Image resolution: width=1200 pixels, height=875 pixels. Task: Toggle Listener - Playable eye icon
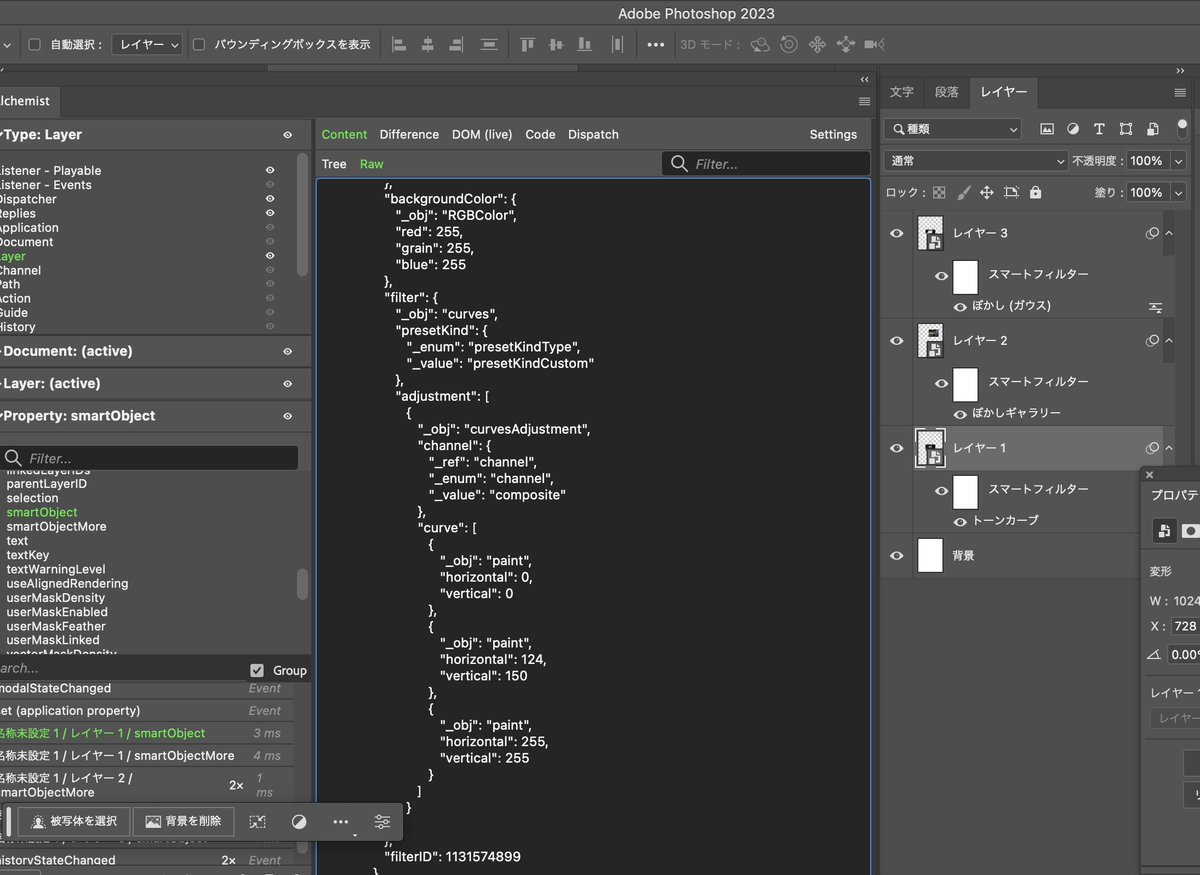tap(270, 170)
